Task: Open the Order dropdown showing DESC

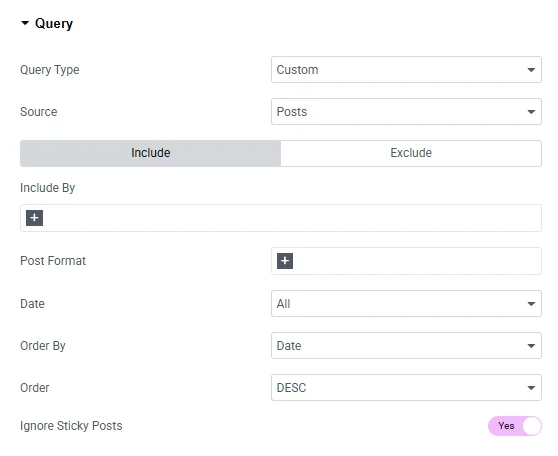Action: (x=406, y=388)
